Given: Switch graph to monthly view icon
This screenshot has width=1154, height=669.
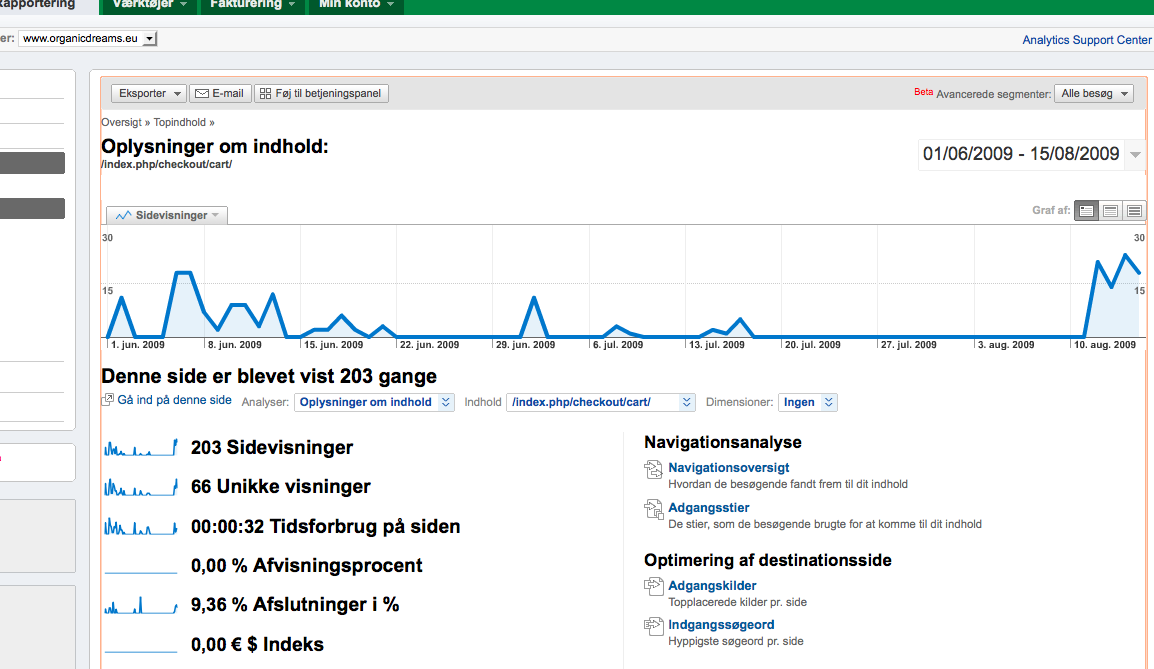Looking at the screenshot, I should [1134, 211].
